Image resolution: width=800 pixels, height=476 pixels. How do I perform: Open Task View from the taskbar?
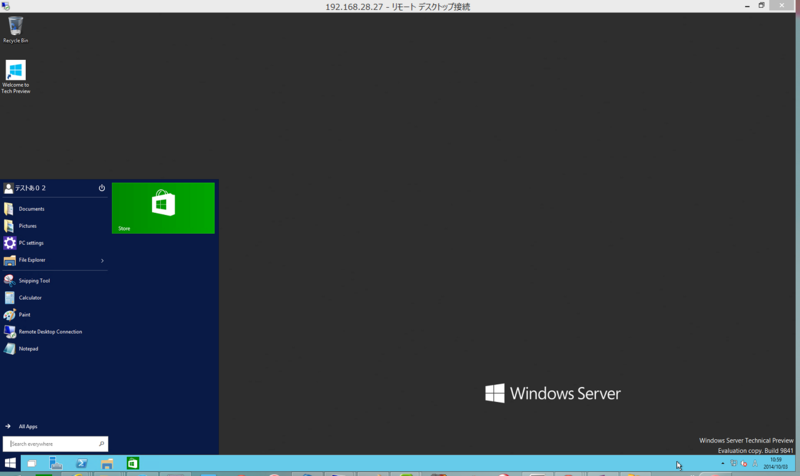tap(32, 463)
